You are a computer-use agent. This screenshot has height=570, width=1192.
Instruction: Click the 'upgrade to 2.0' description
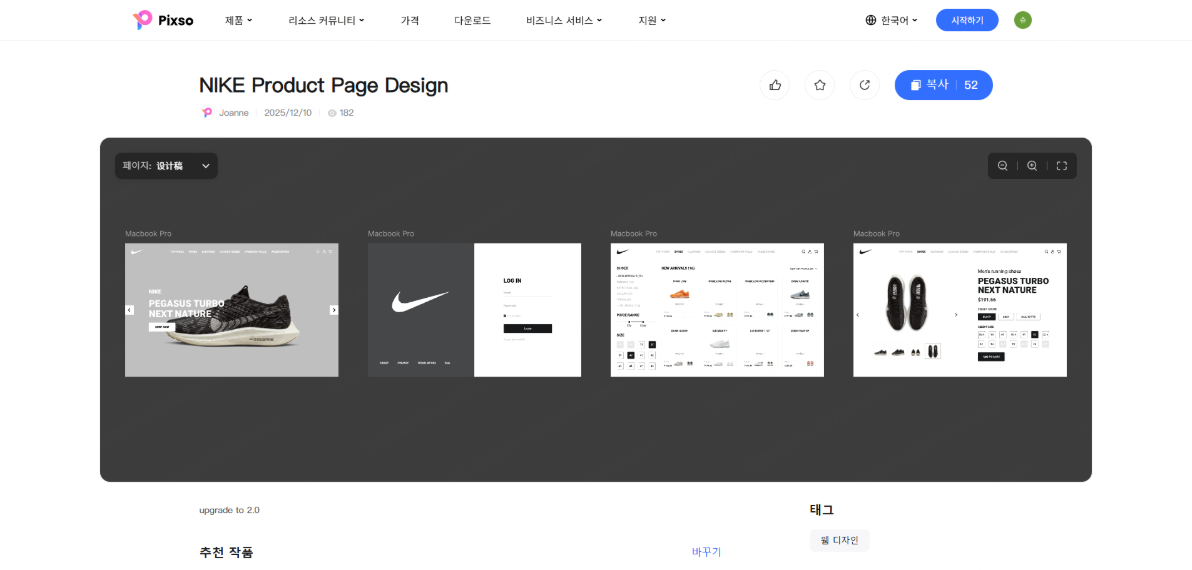tap(230, 510)
